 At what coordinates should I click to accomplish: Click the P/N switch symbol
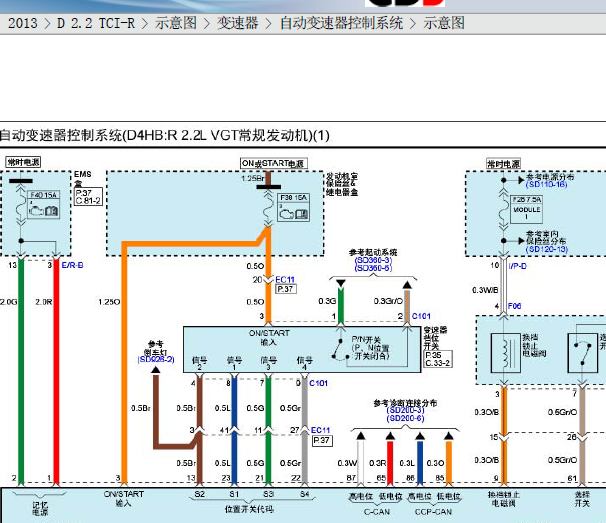[340, 349]
